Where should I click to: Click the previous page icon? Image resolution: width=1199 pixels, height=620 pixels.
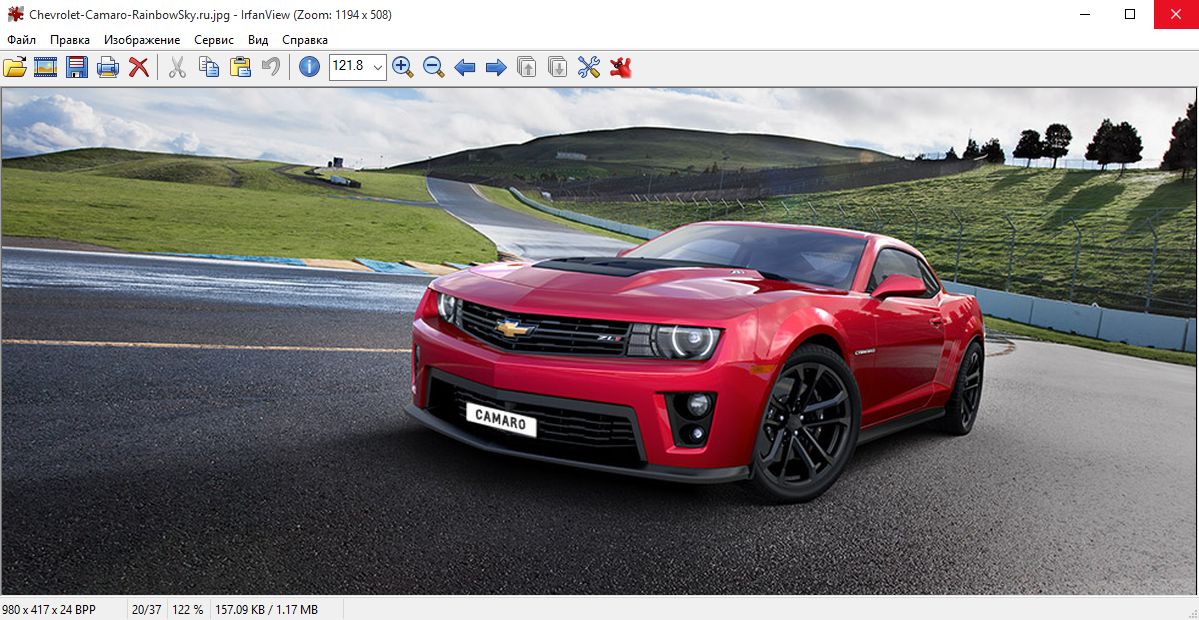click(527, 67)
